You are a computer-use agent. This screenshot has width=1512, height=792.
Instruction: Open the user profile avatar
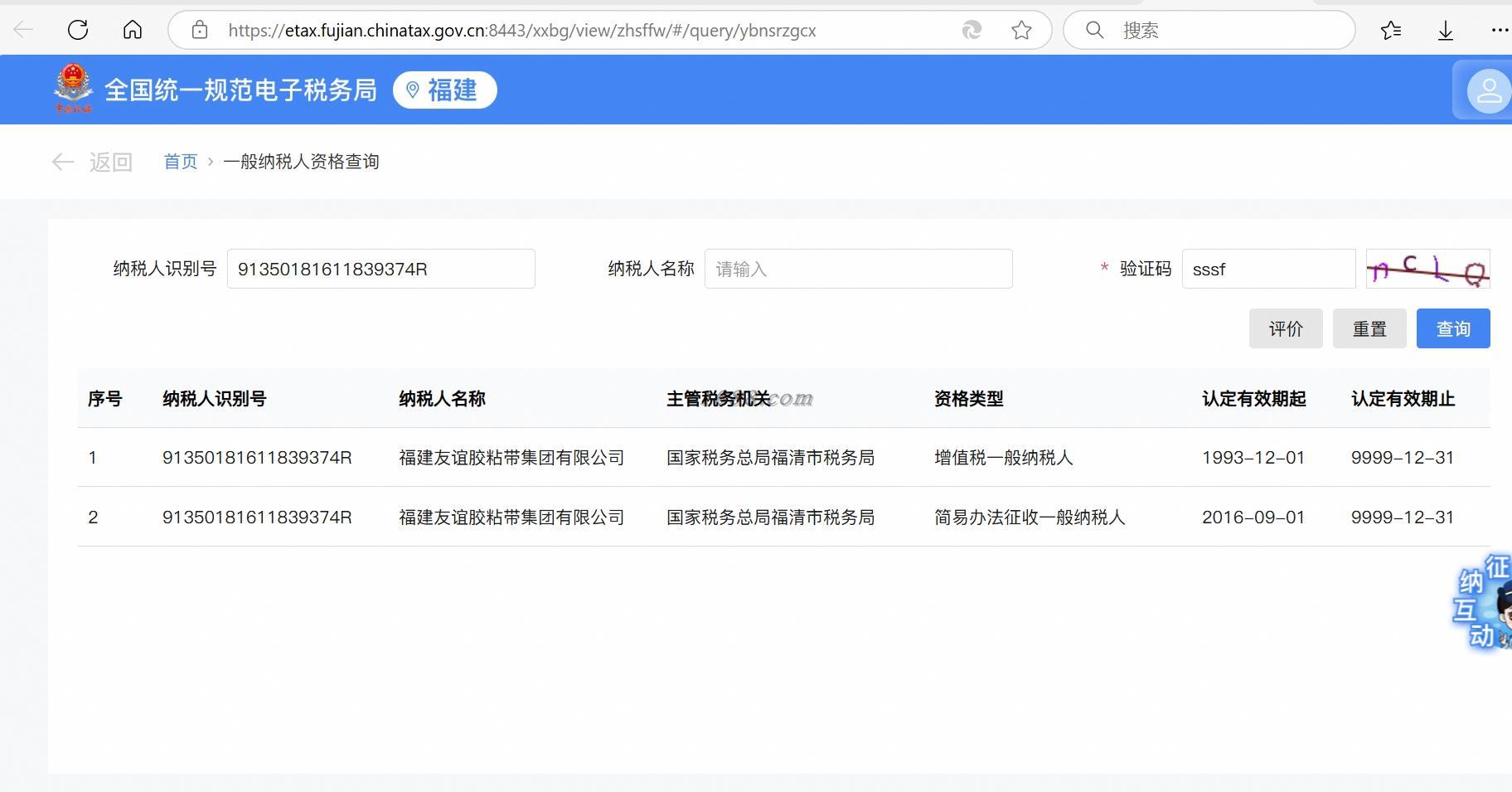click(1489, 91)
